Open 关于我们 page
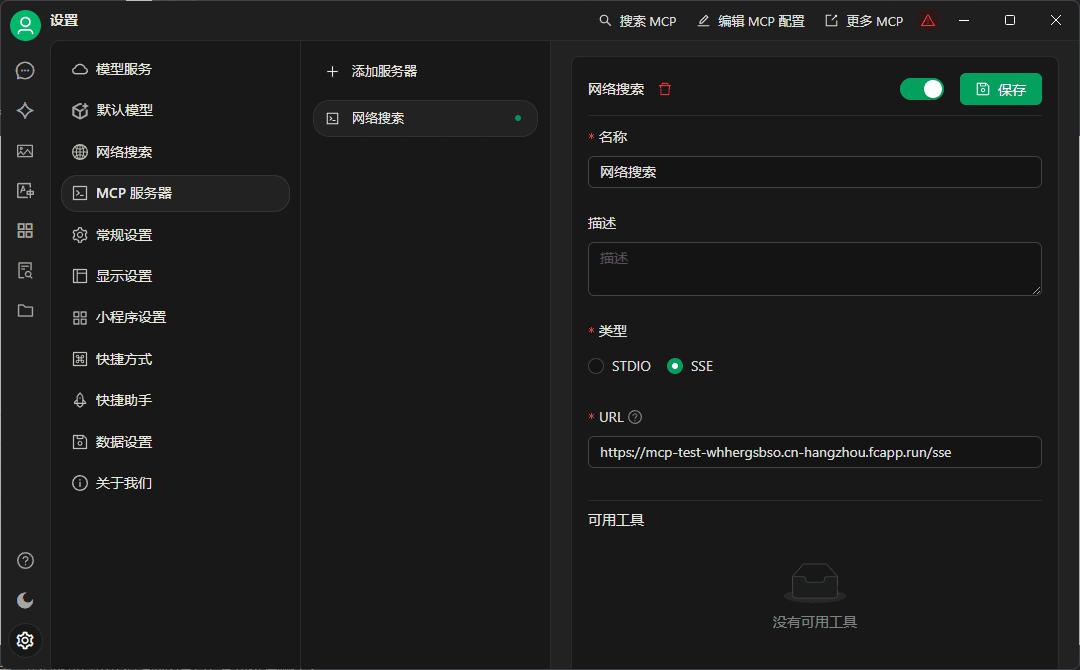Viewport: 1080px width, 670px height. pyautogui.click(x=176, y=483)
